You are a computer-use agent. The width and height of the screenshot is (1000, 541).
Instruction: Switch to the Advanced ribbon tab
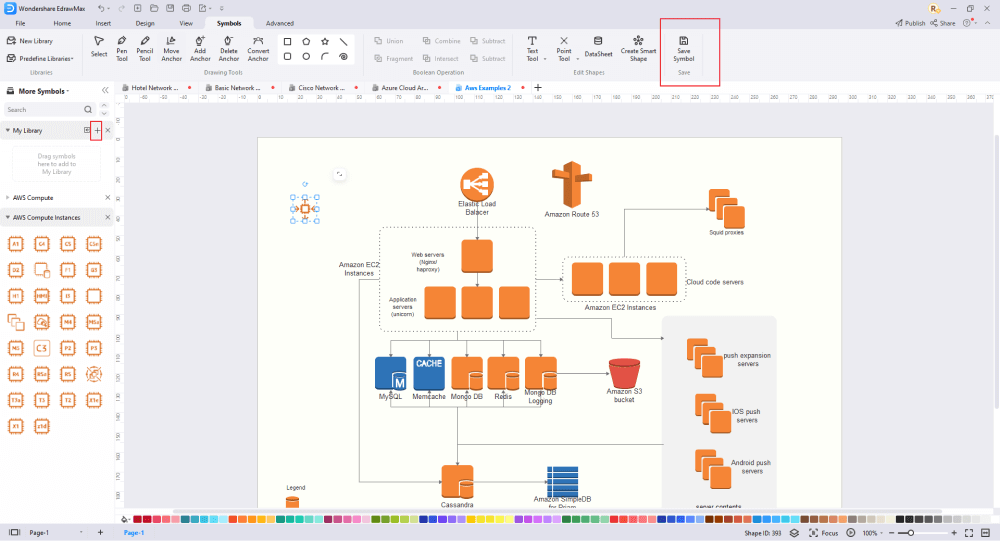(279, 23)
